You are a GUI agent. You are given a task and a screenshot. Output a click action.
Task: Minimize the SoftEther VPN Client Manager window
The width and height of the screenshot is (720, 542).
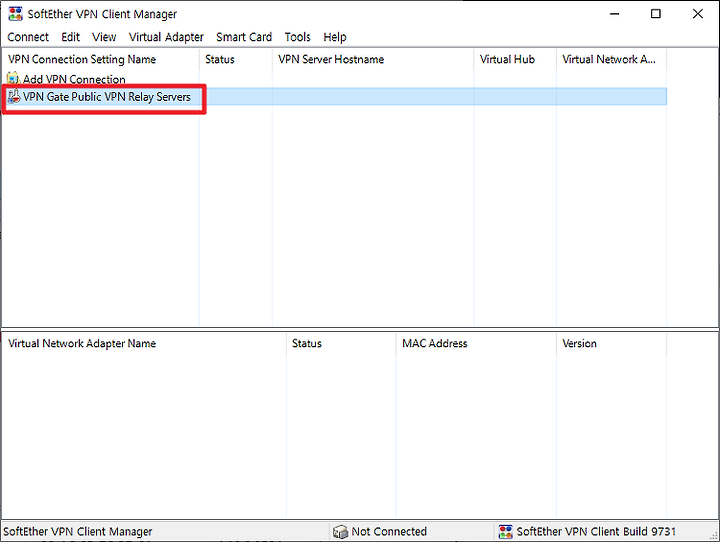click(614, 14)
